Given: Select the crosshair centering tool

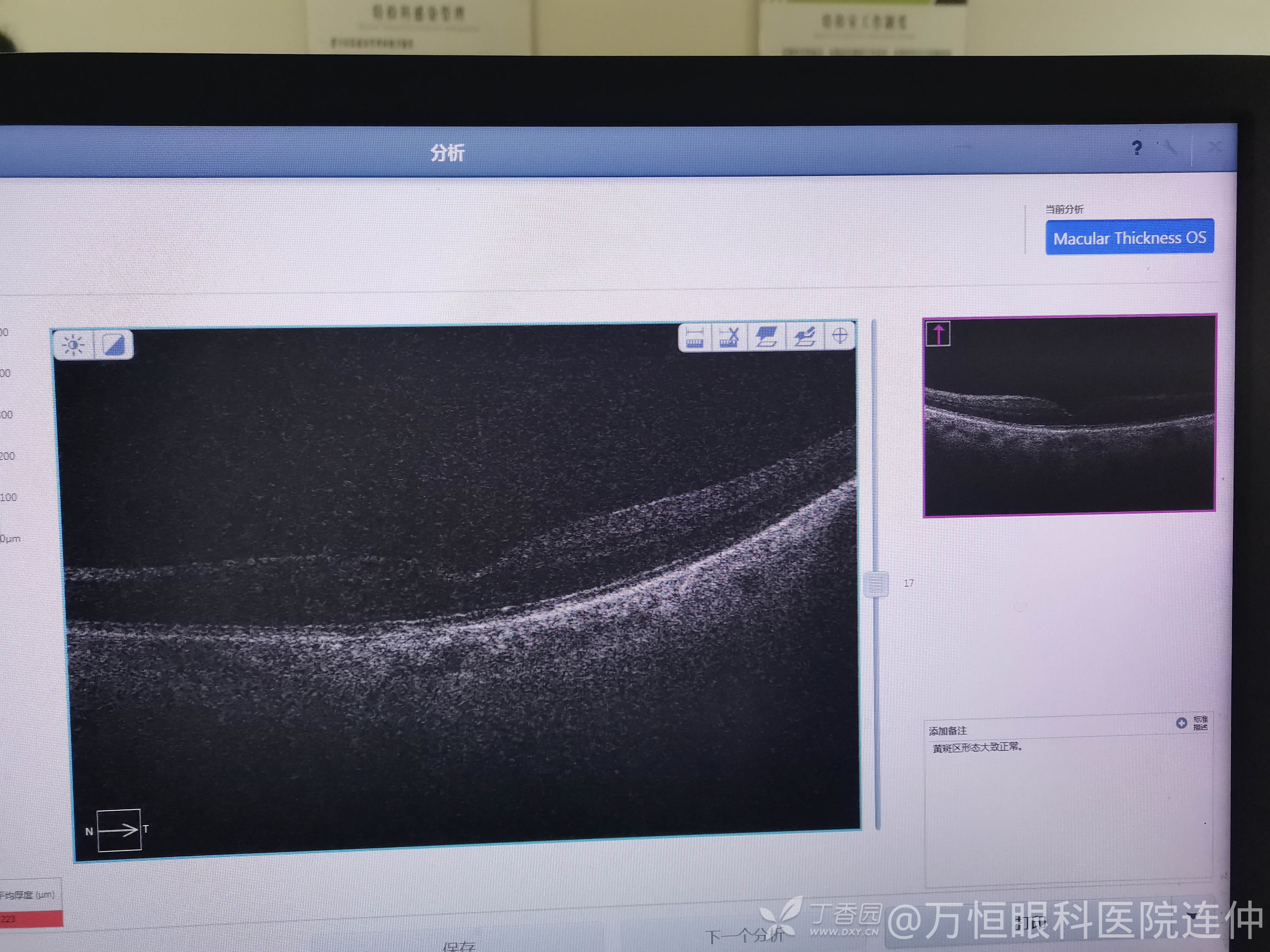Looking at the screenshot, I should pos(839,335).
